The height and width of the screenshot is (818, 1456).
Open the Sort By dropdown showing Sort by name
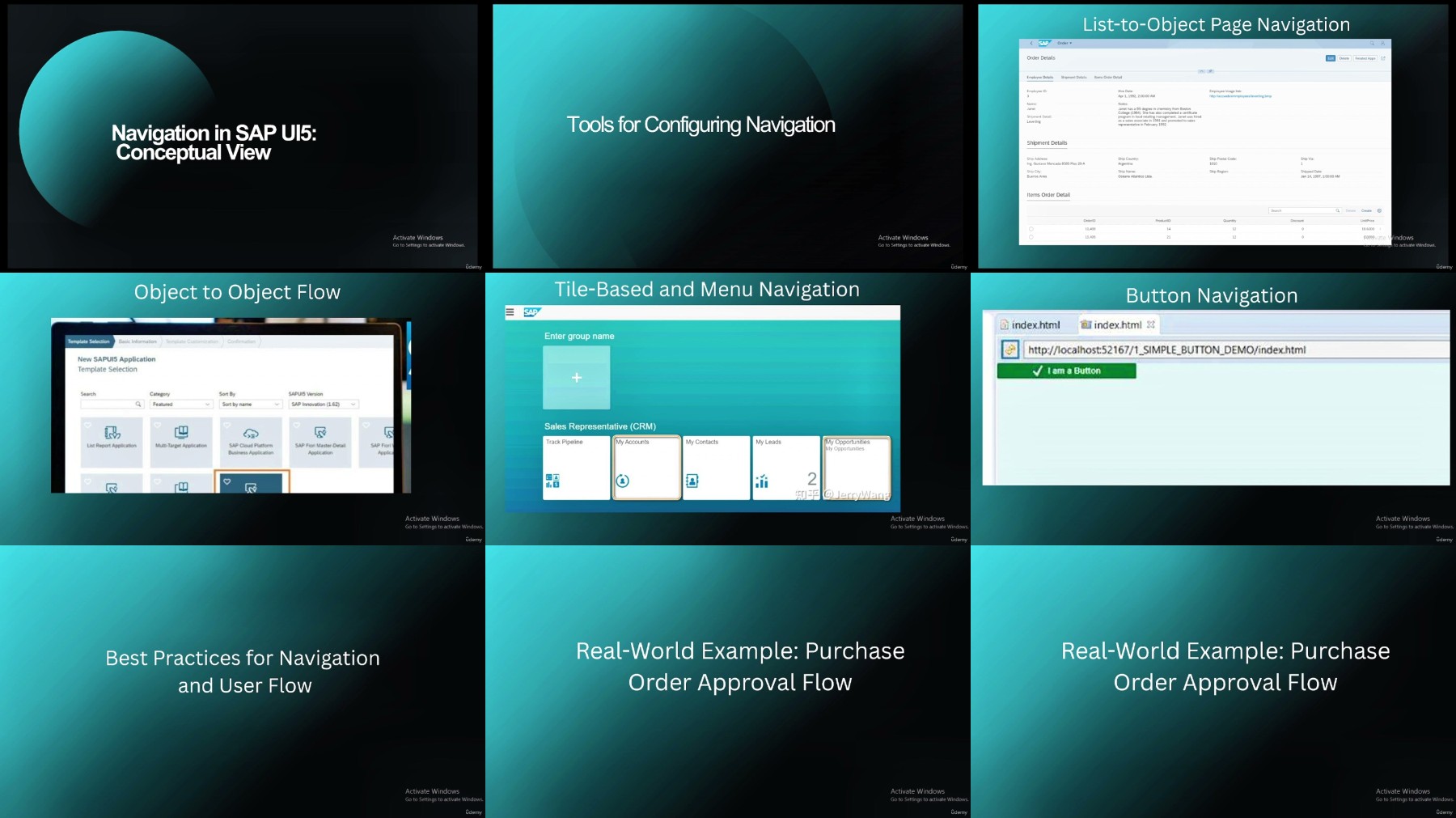coord(251,404)
